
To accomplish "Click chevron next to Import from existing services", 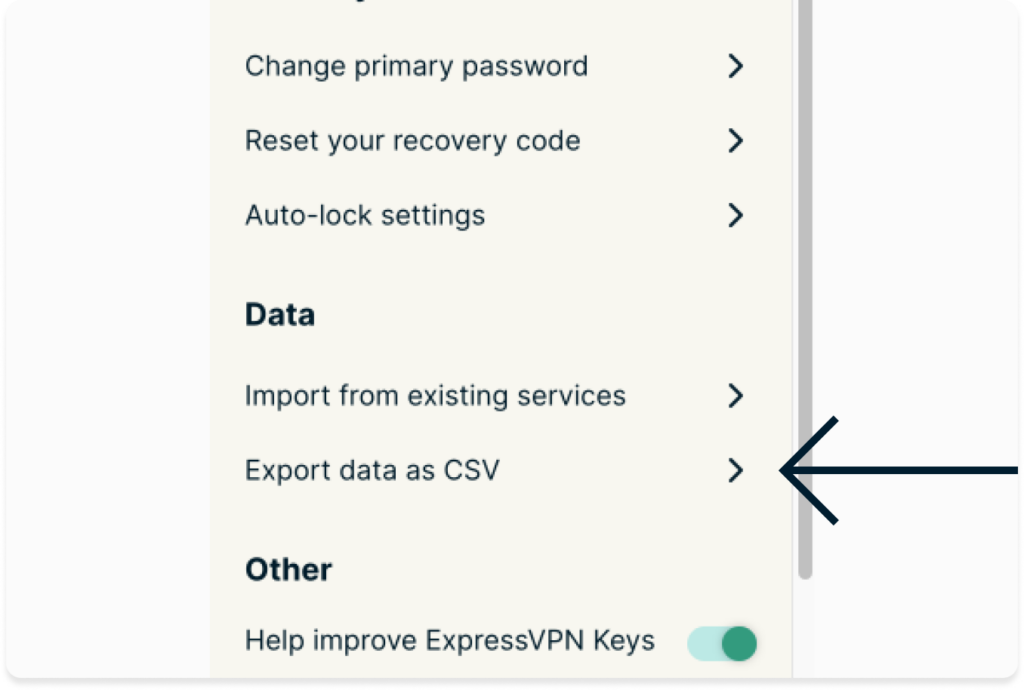I will point(736,396).
